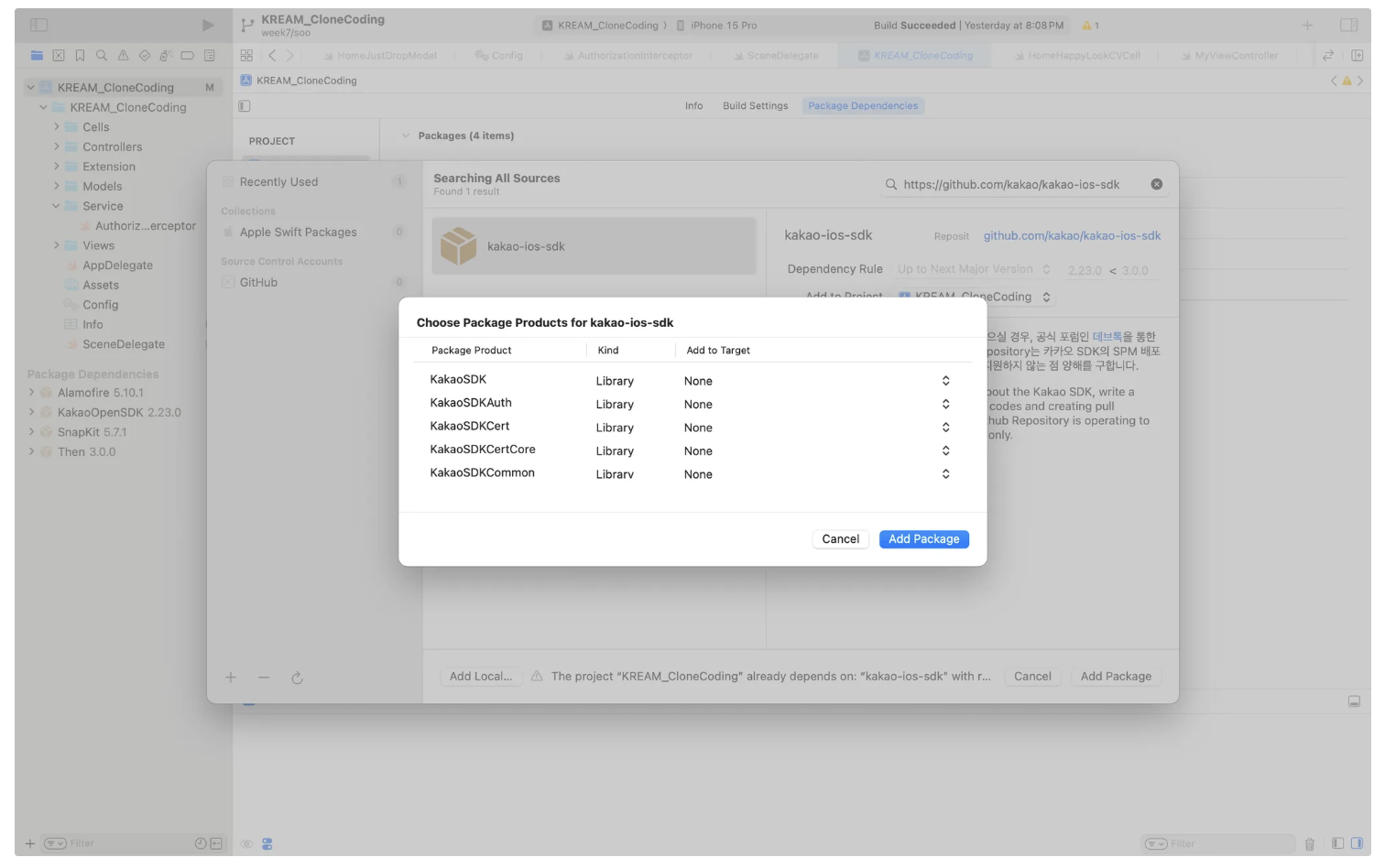
Task: Collapse the Service folder
Action: 56,206
